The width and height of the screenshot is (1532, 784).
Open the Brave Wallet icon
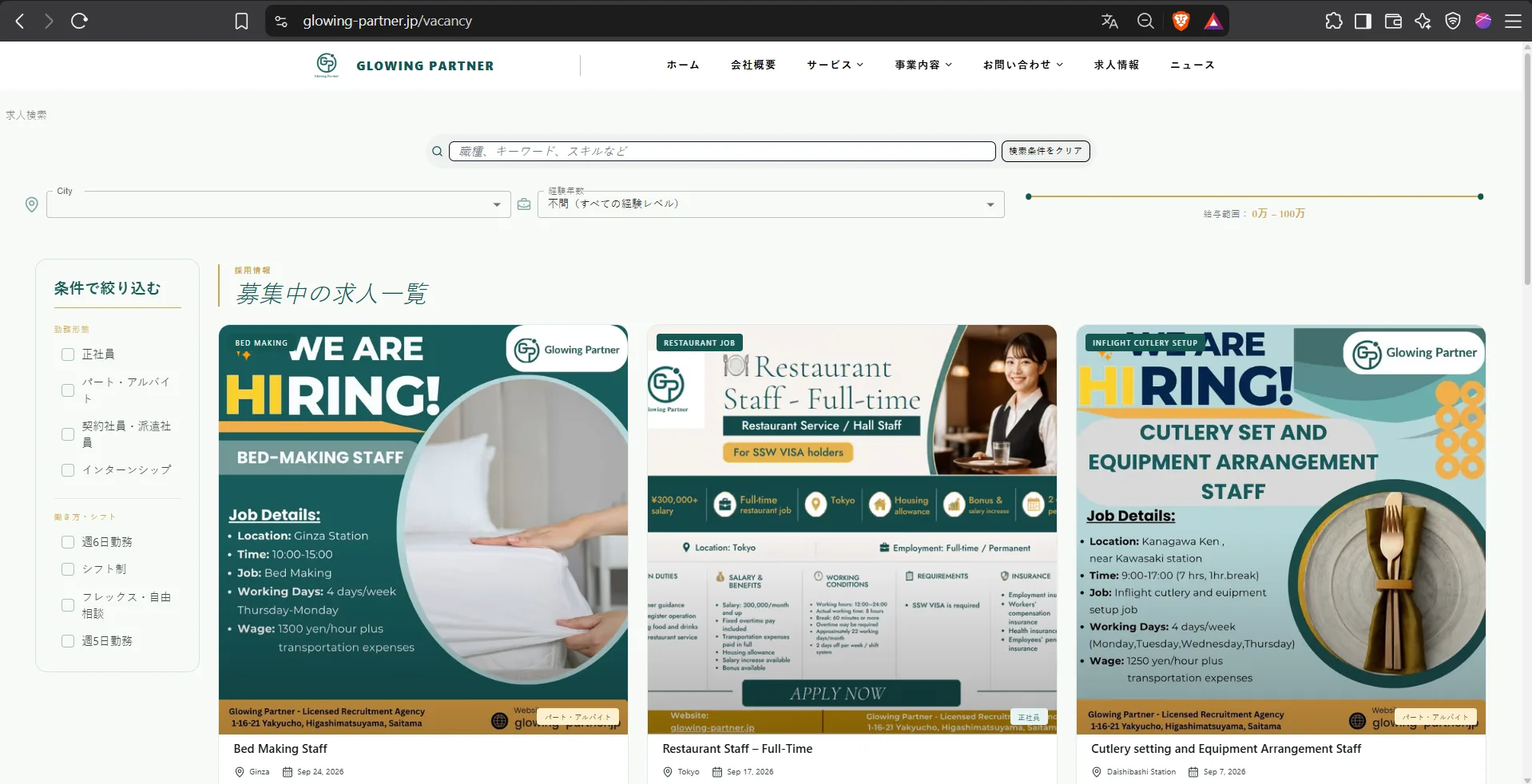point(1393,22)
